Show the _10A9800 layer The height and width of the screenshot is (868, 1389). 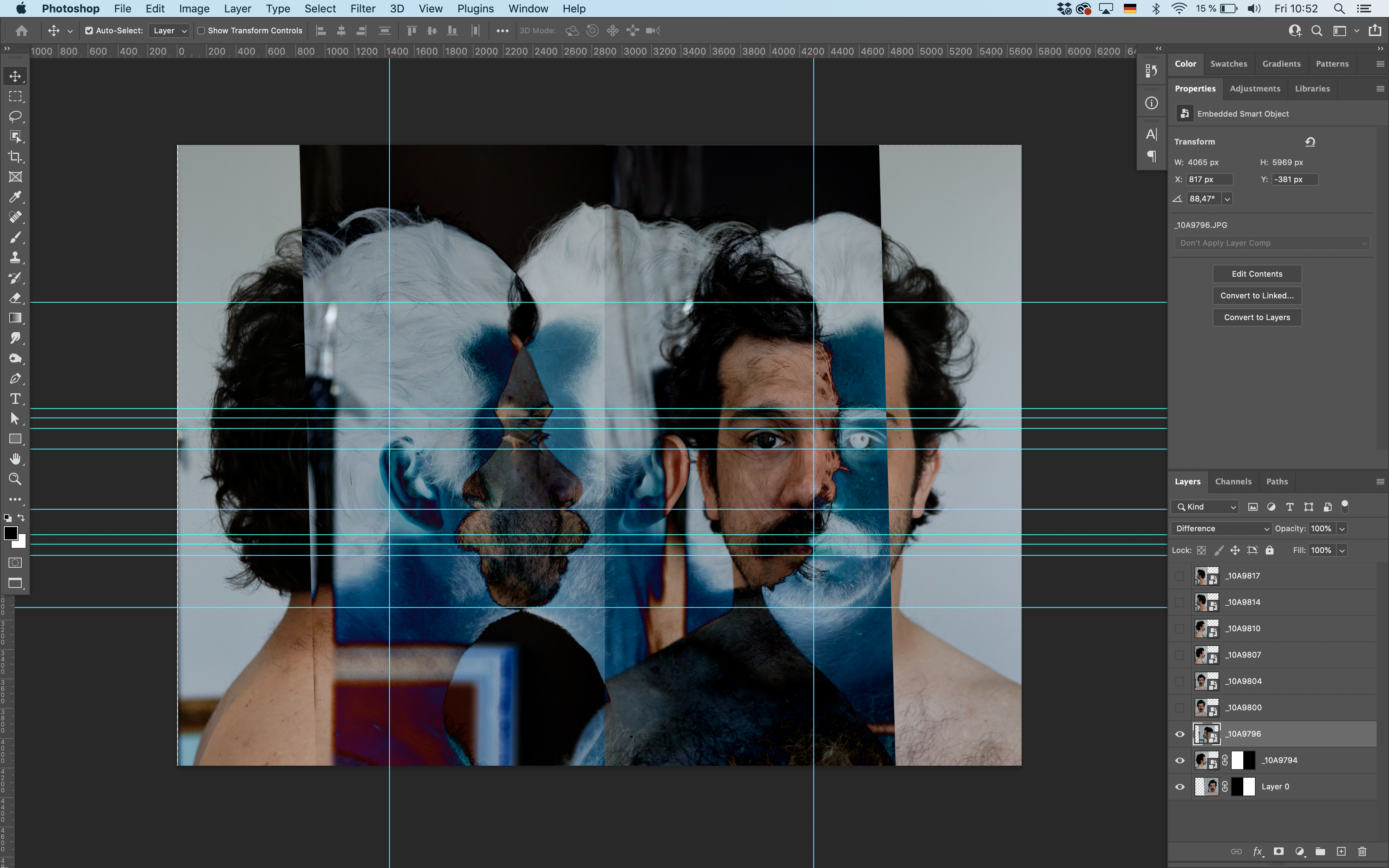coord(1179,708)
